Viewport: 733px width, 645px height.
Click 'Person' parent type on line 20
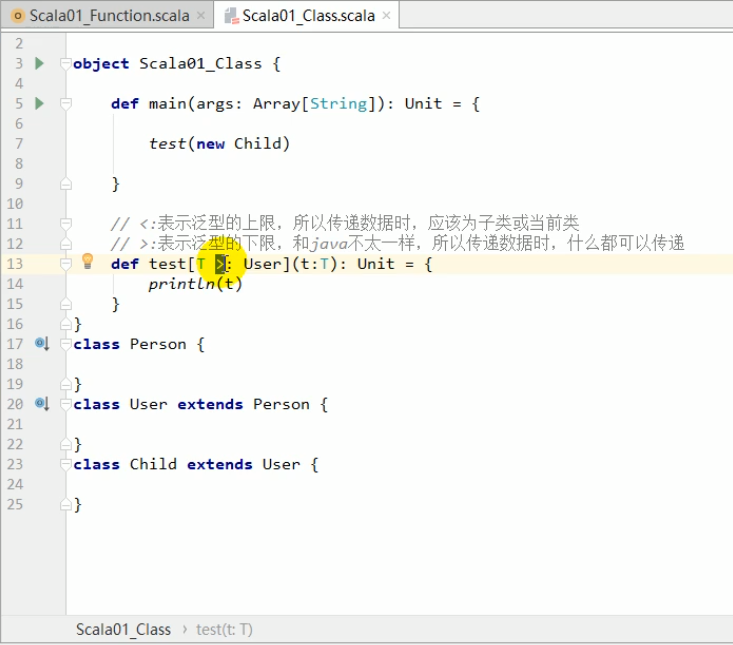pos(281,404)
